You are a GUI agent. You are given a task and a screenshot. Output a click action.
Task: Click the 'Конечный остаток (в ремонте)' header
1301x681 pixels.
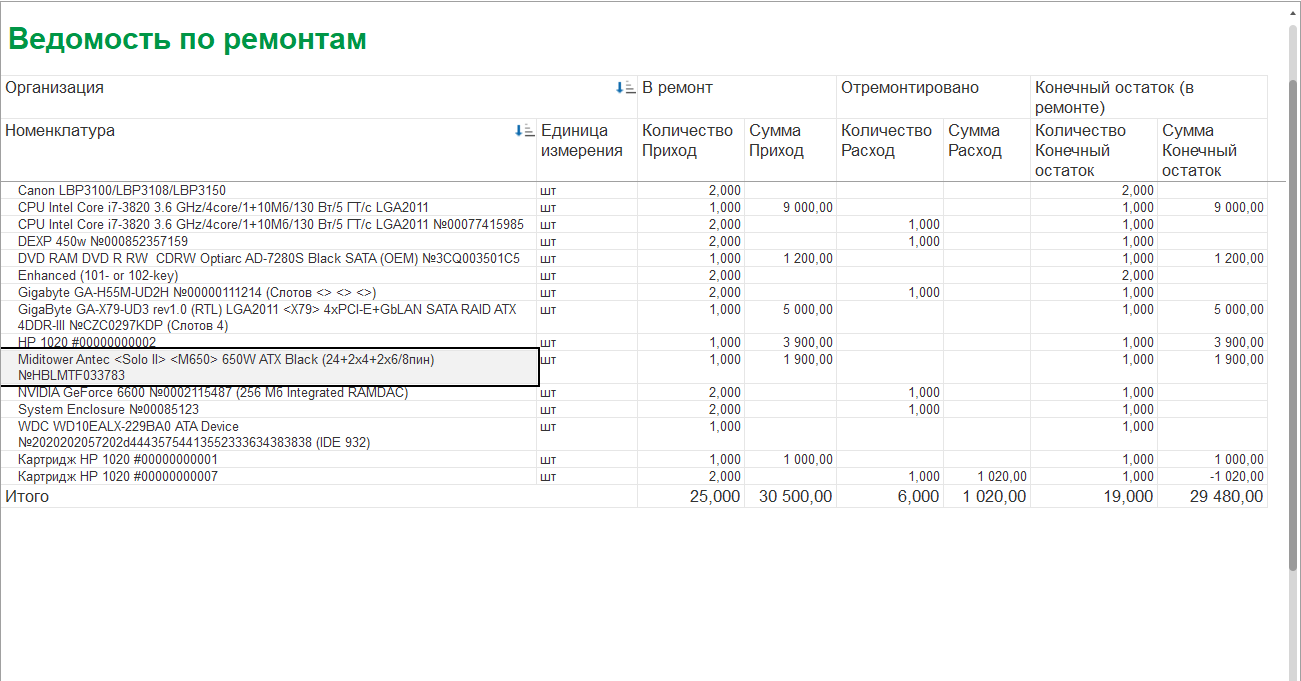[1114, 97]
